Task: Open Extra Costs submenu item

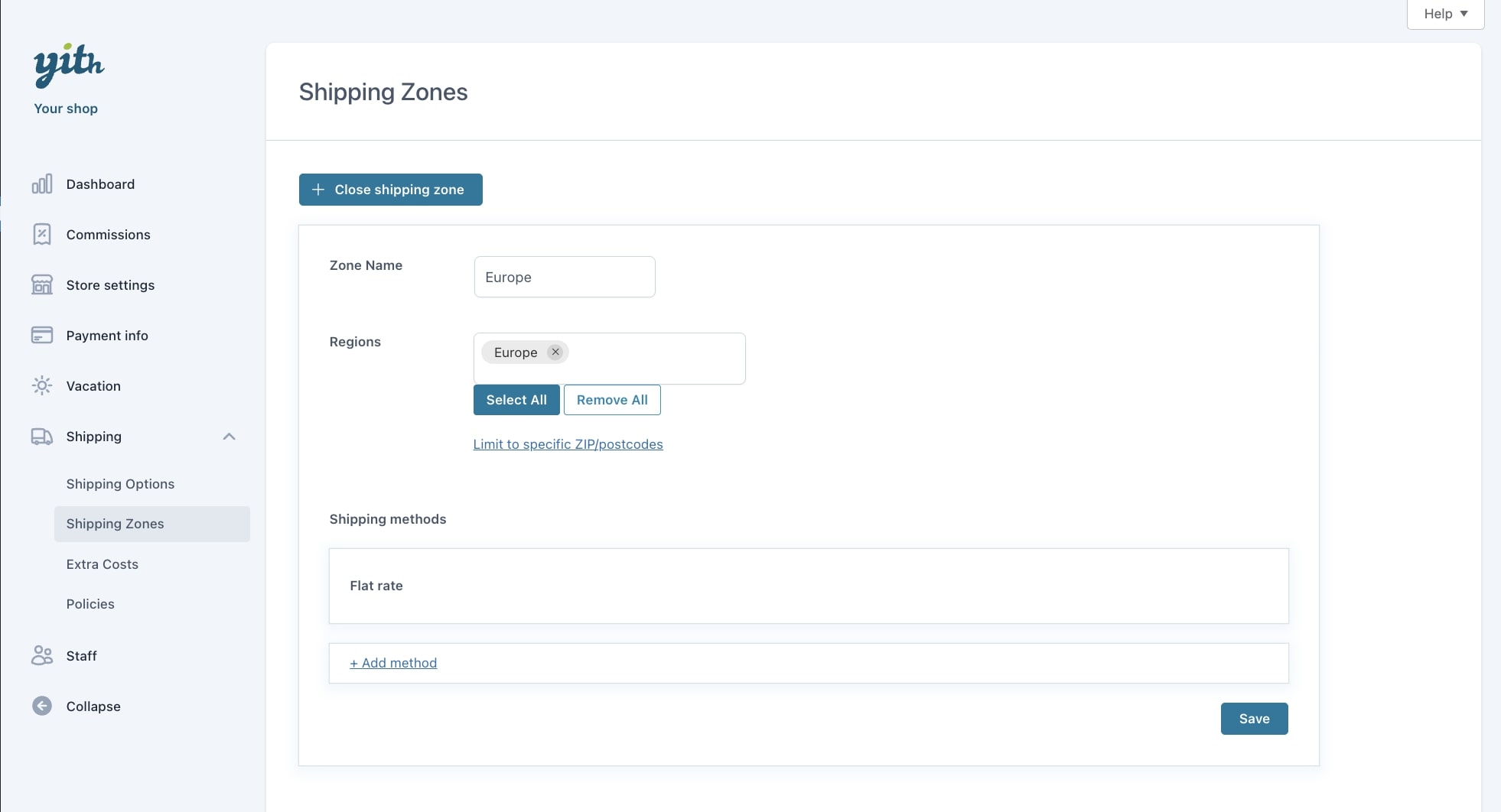Action: (x=103, y=564)
